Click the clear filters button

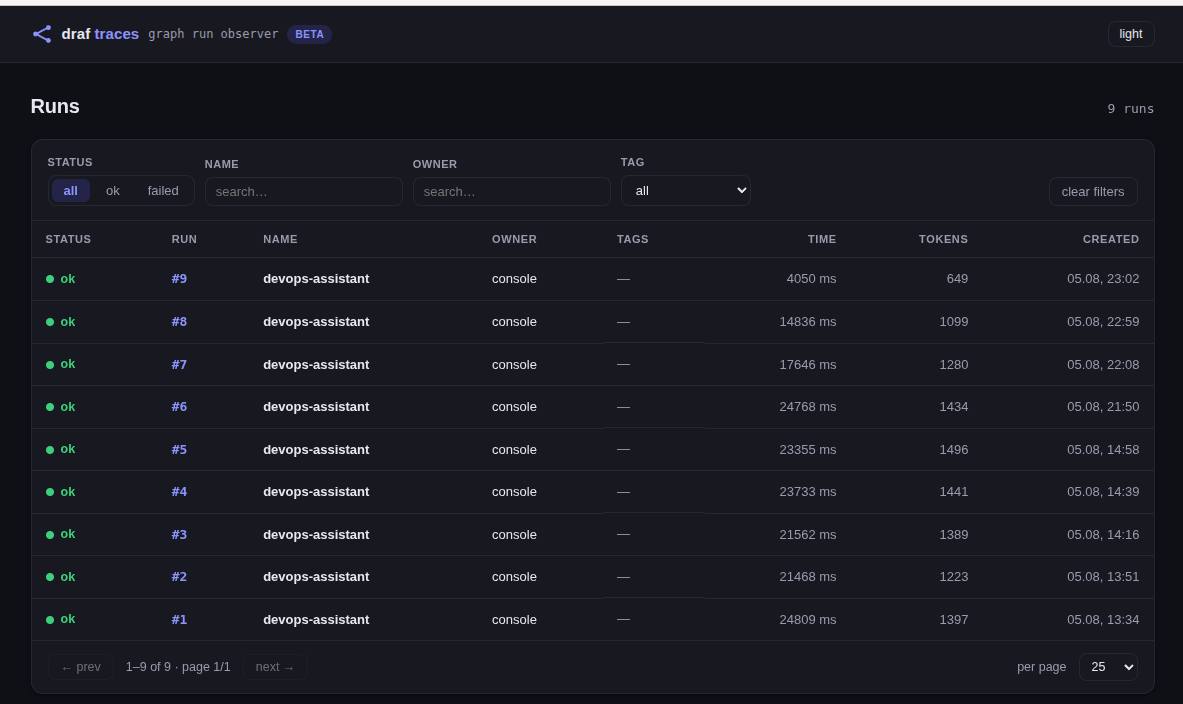pos(1092,192)
